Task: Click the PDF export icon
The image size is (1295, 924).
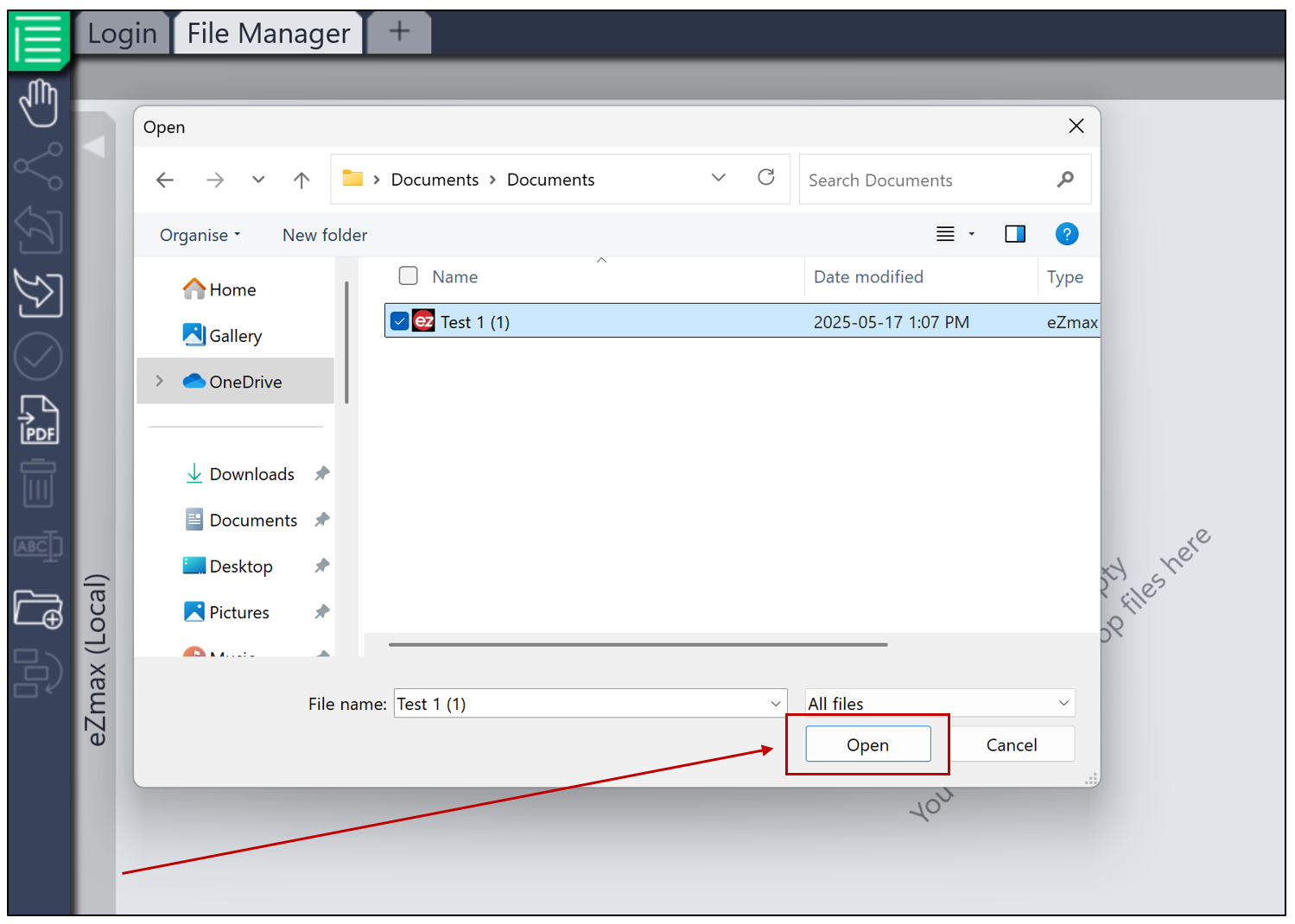Action: point(39,420)
